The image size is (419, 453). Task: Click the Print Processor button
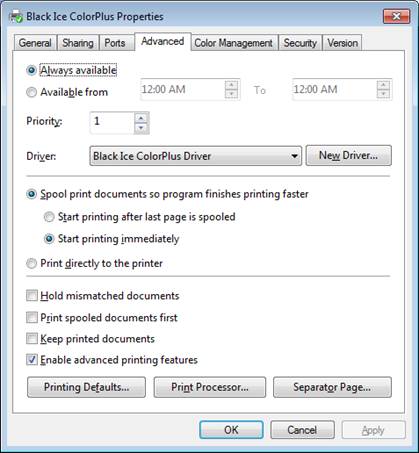pyautogui.click(x=210, y=387)
